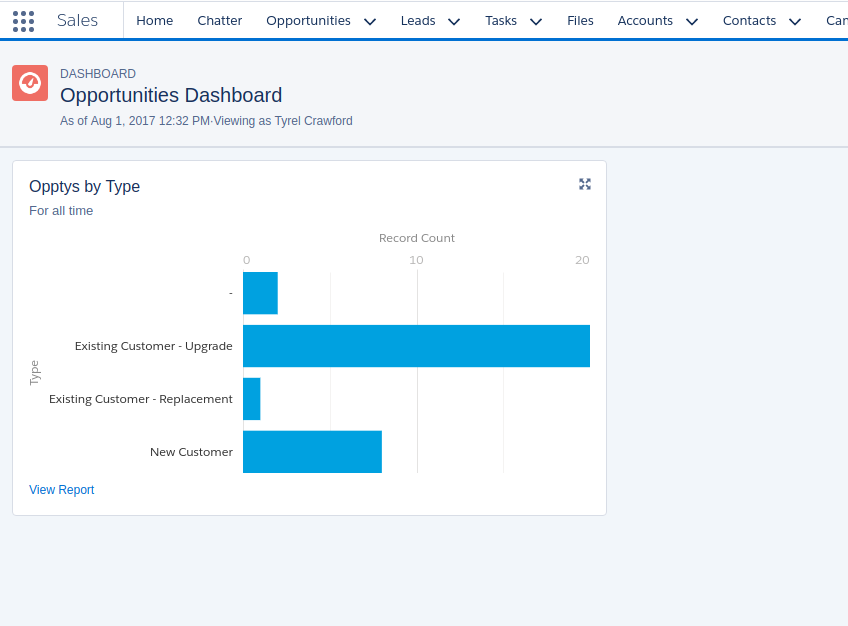Image resolution: width=848 pixels, height=626 pixels.
Task: Go to the Home tab
Action: click(x=154, y=20)
